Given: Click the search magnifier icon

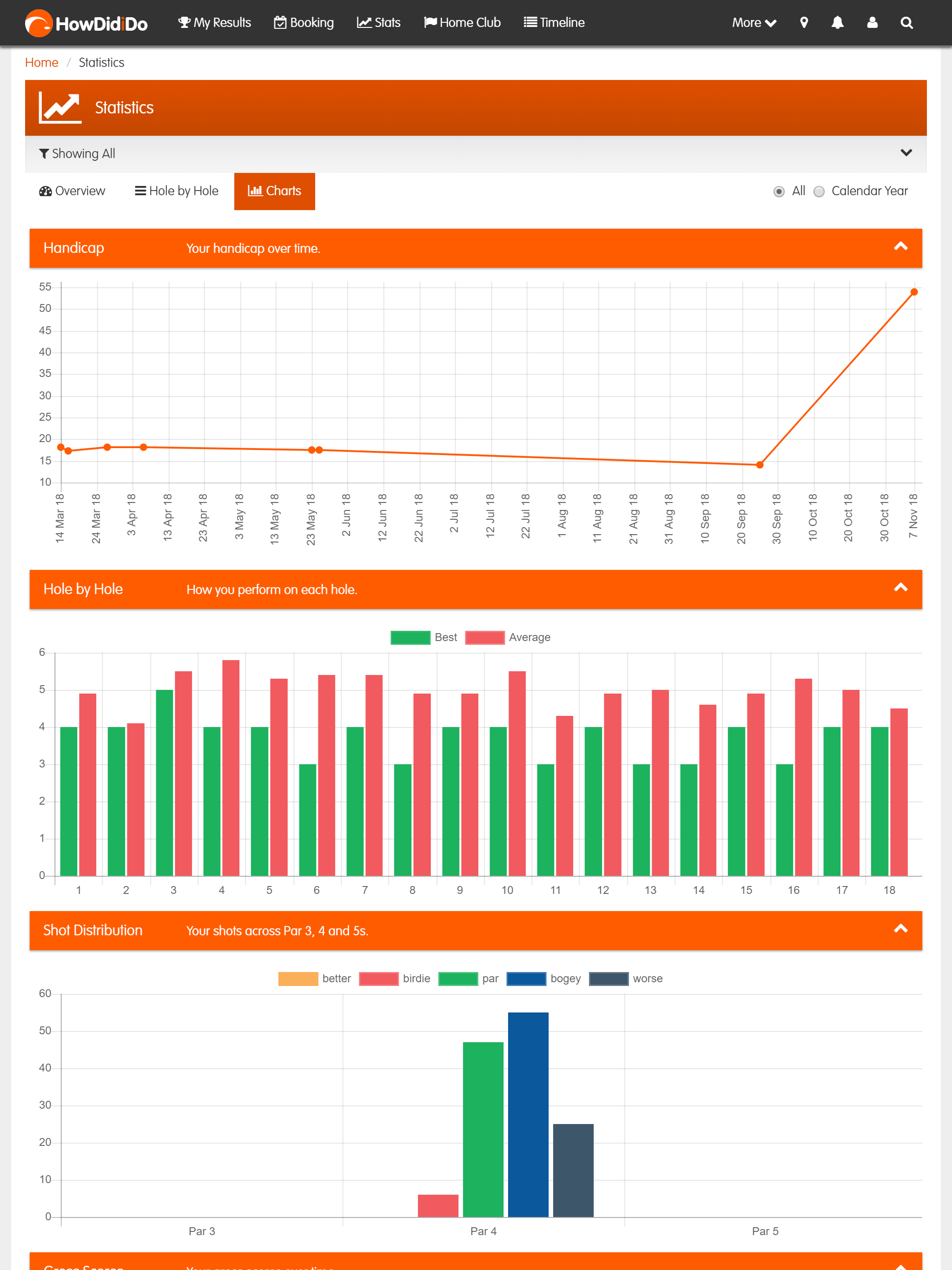Looking at the screenshot, I should click(x=906, y=23).
